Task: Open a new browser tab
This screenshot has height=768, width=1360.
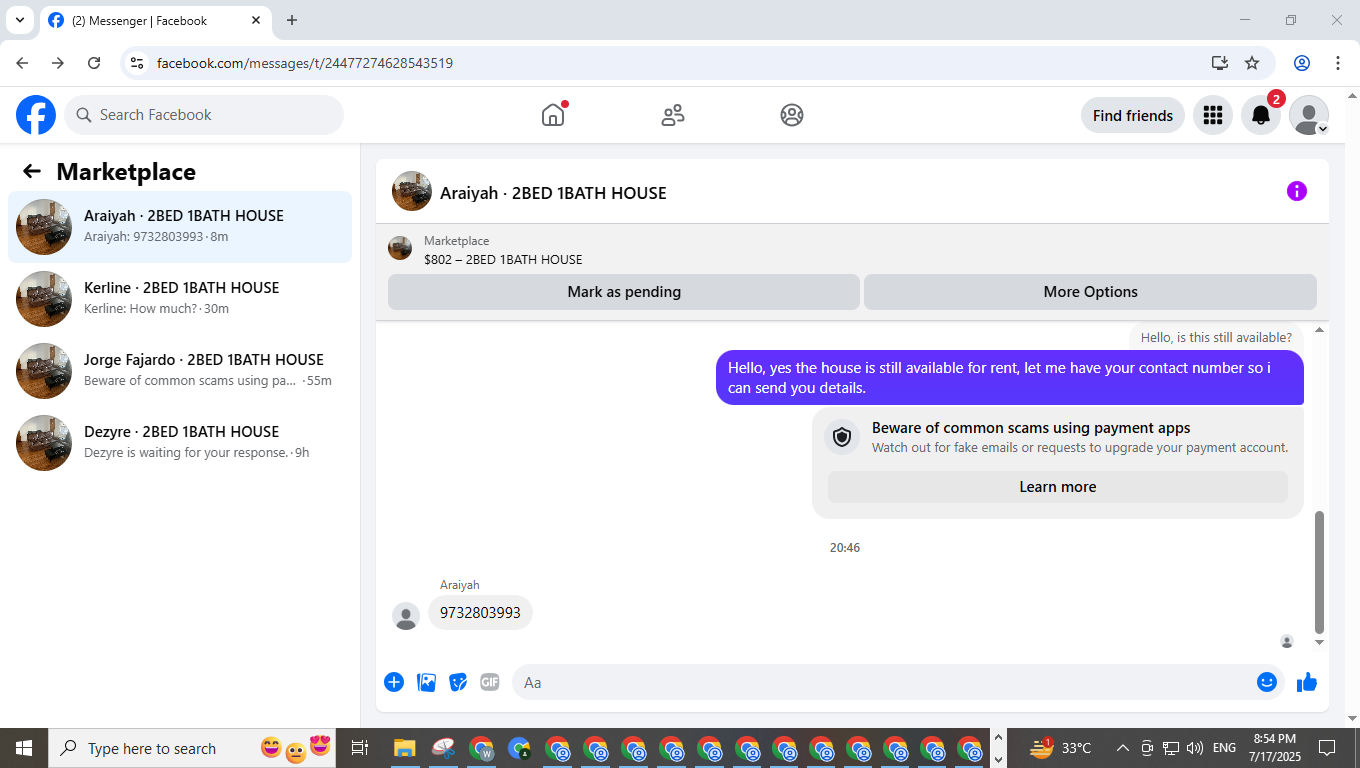Action: pos(292,20)
